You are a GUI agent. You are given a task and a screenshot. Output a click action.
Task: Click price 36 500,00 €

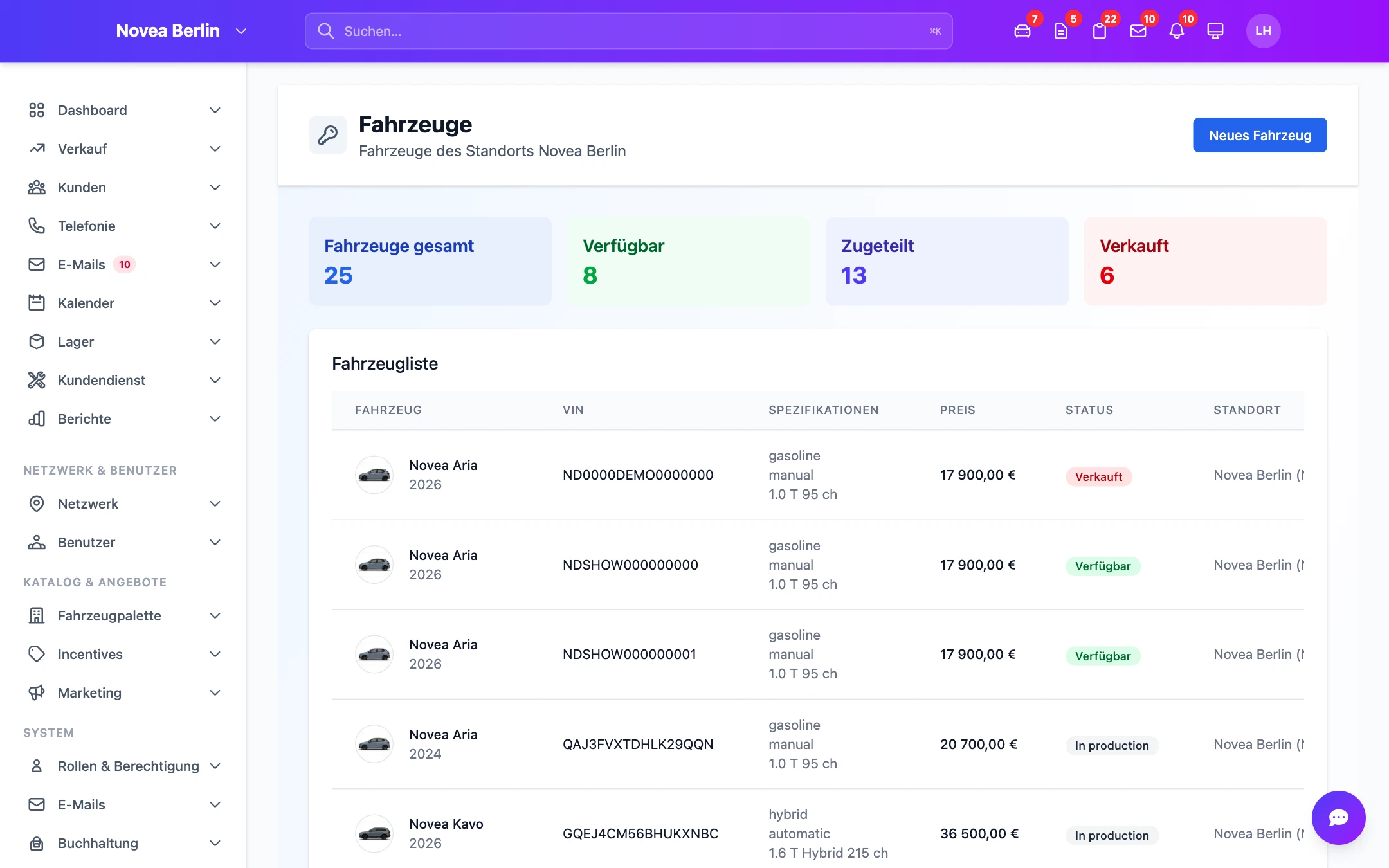click(x=979, y=834)
